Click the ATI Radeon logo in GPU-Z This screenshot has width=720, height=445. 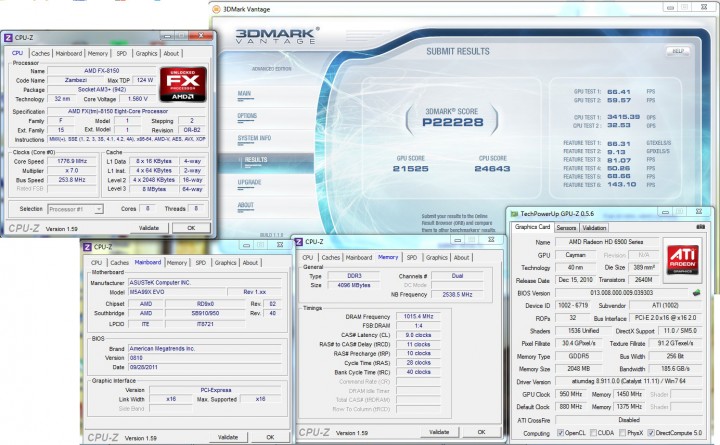(x=683, y=259)
